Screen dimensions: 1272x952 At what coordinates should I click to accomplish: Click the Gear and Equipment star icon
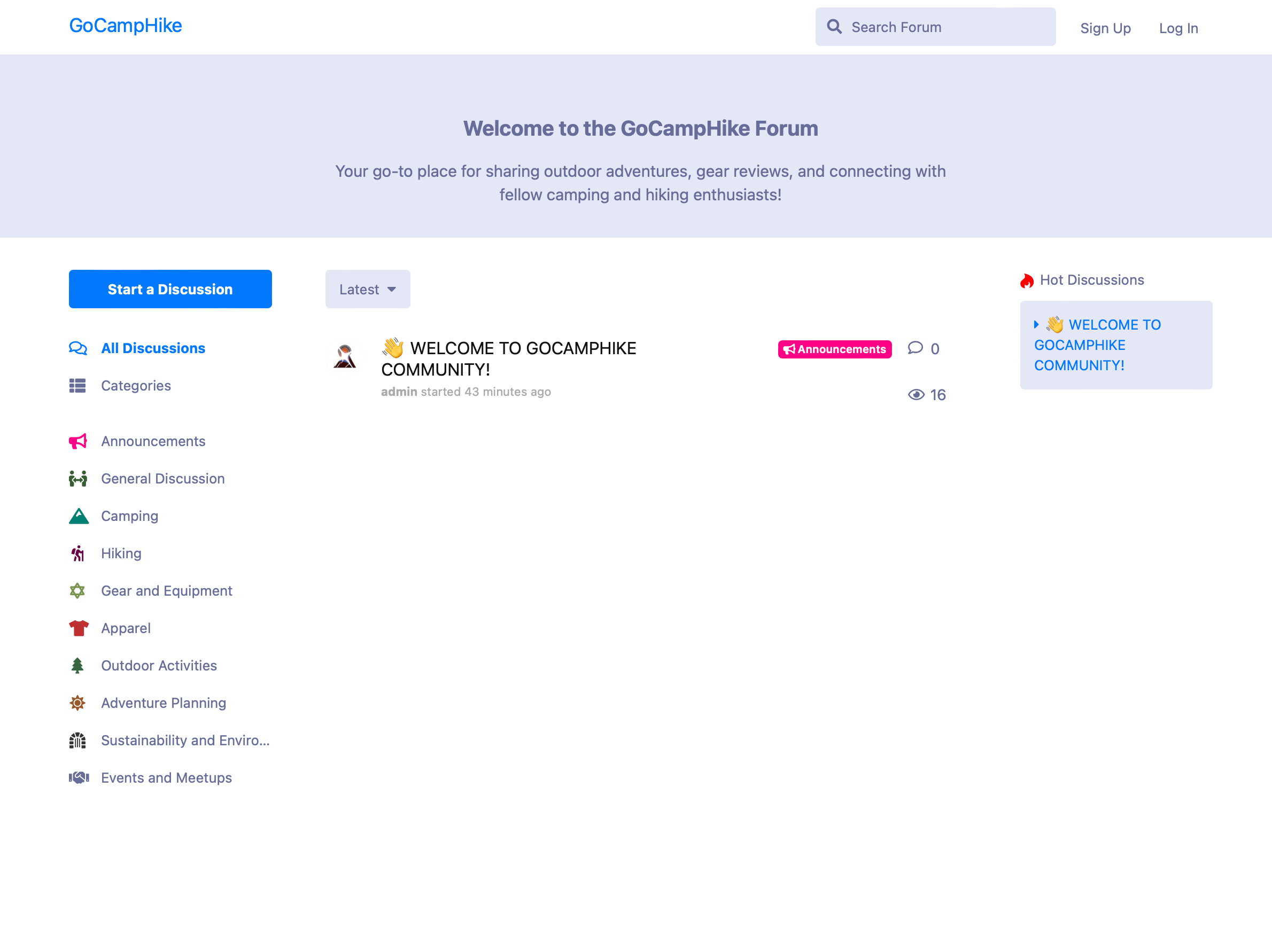[x=77, y=591]
